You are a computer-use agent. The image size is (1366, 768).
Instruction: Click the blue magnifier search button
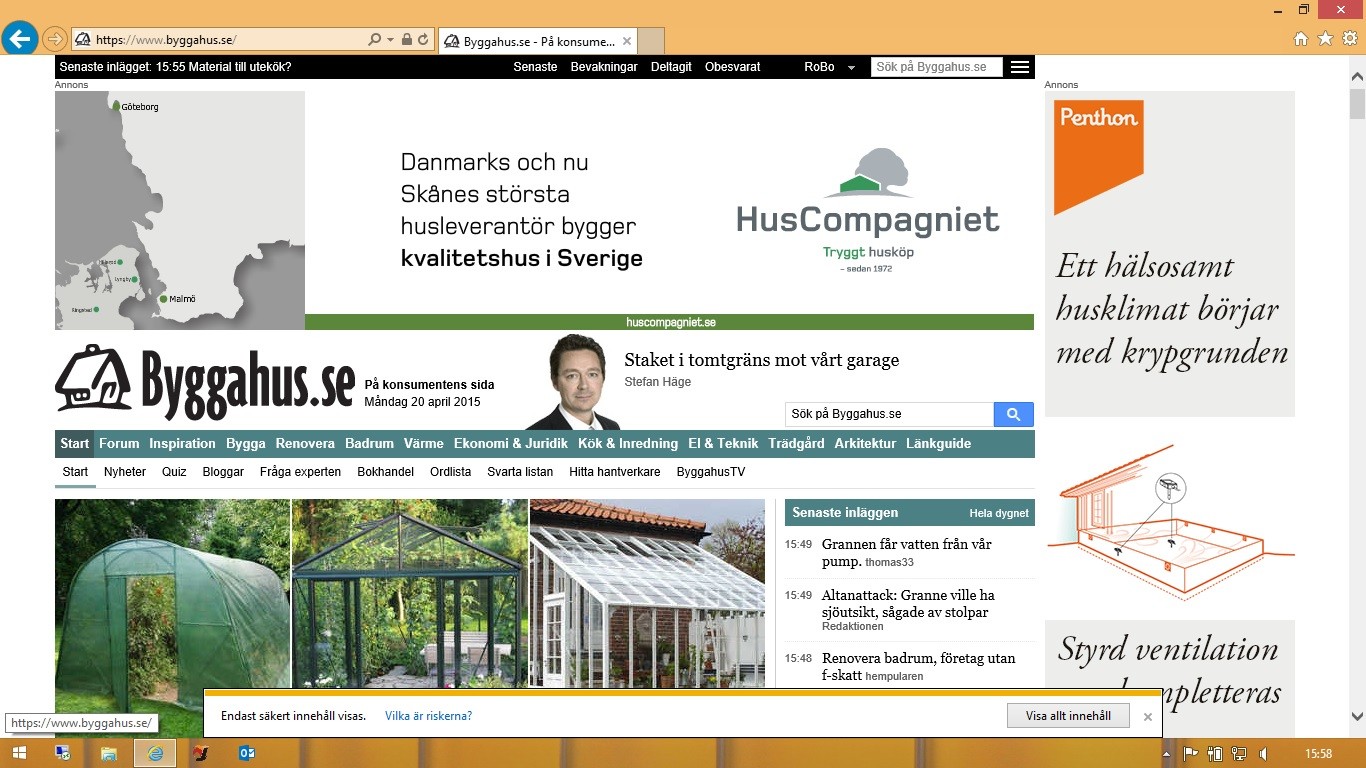[1013, 414]
